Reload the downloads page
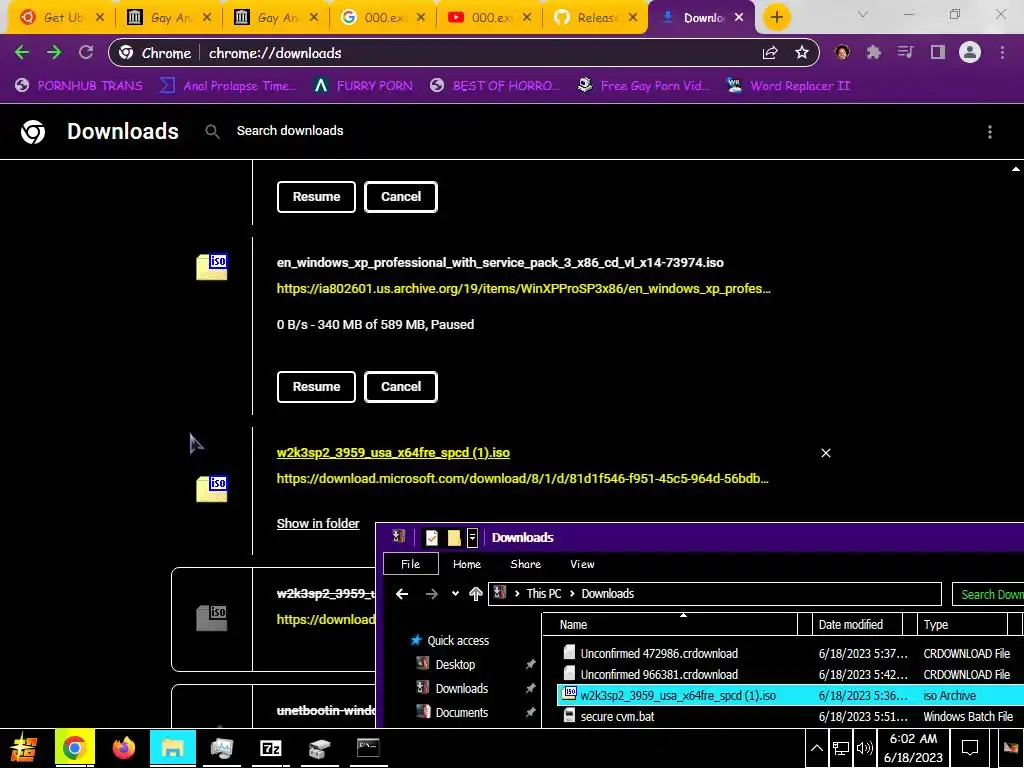Viewport: 1024px width, 768px height. pos(86,53)
